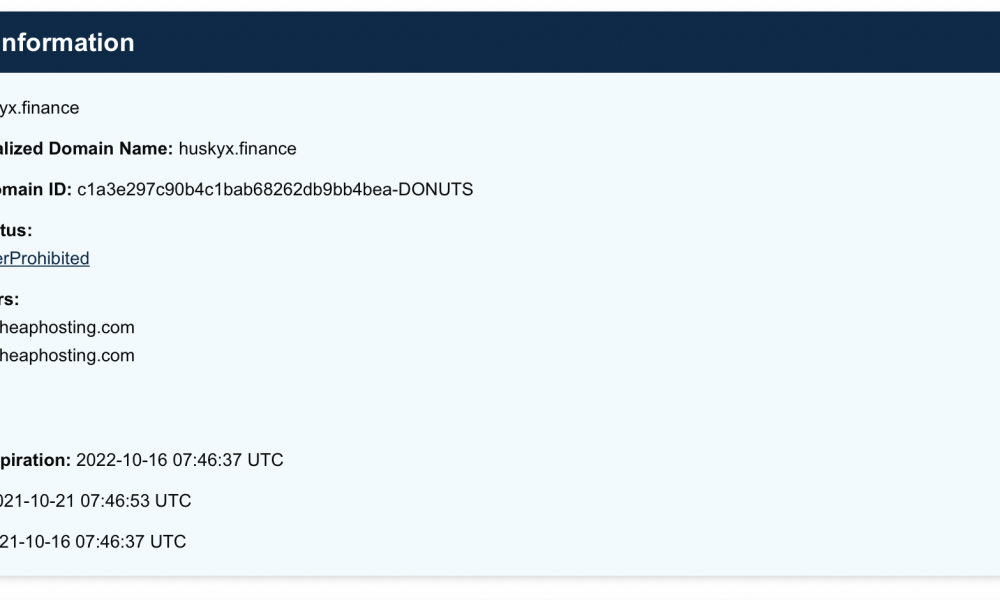Click the second heaphosting.com nameserver entry
Screen dimensions: 1000x600
pos(67,355)
